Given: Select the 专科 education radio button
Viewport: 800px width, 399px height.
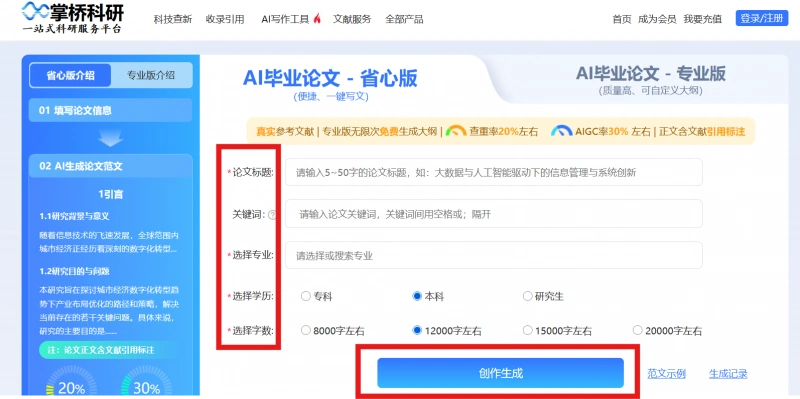Looking at the screenshot, I should tap(306, 296).
